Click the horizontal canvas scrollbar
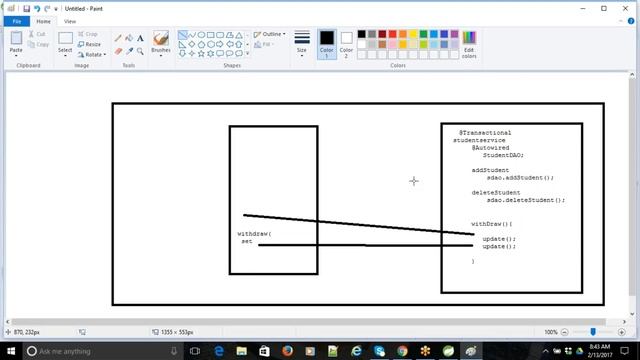 [x=309, y=322]
